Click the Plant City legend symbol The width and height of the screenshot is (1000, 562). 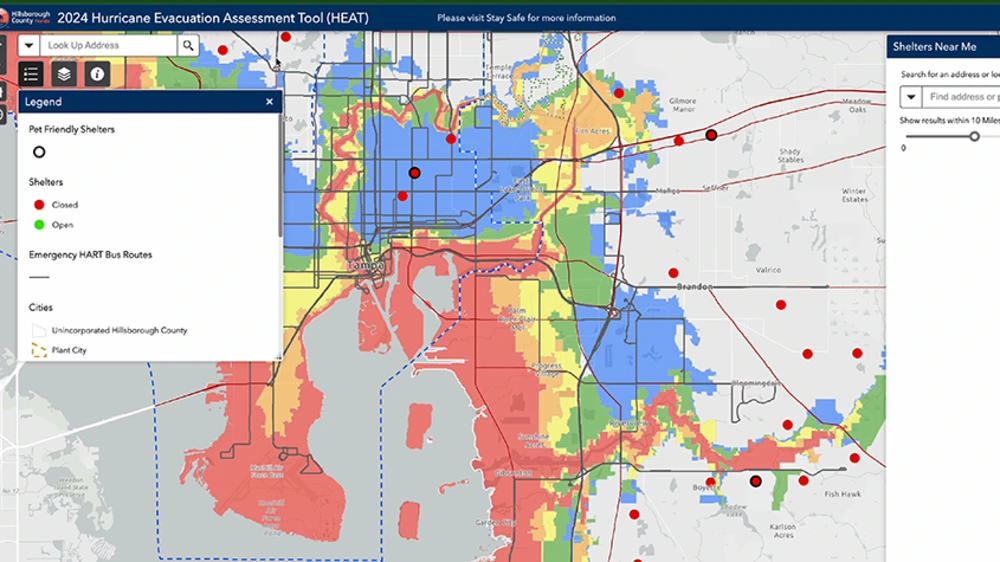39,350
